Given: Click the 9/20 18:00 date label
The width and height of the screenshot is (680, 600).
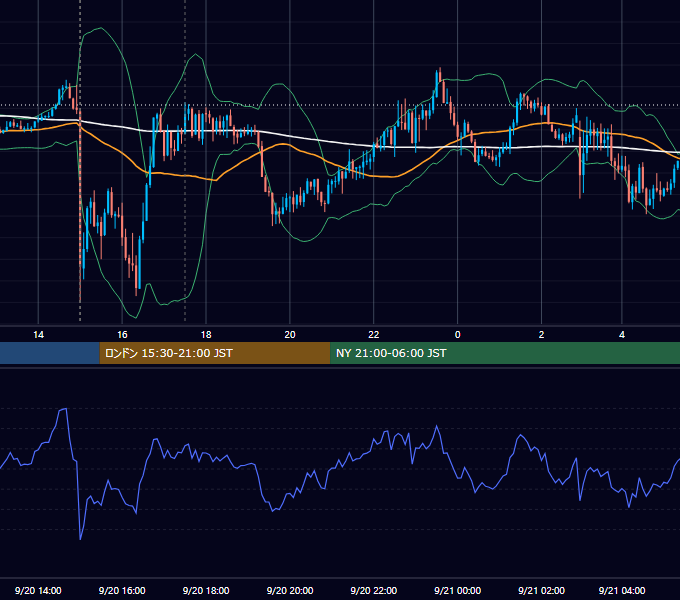Looking at the screenshot, I should [206, 590].
